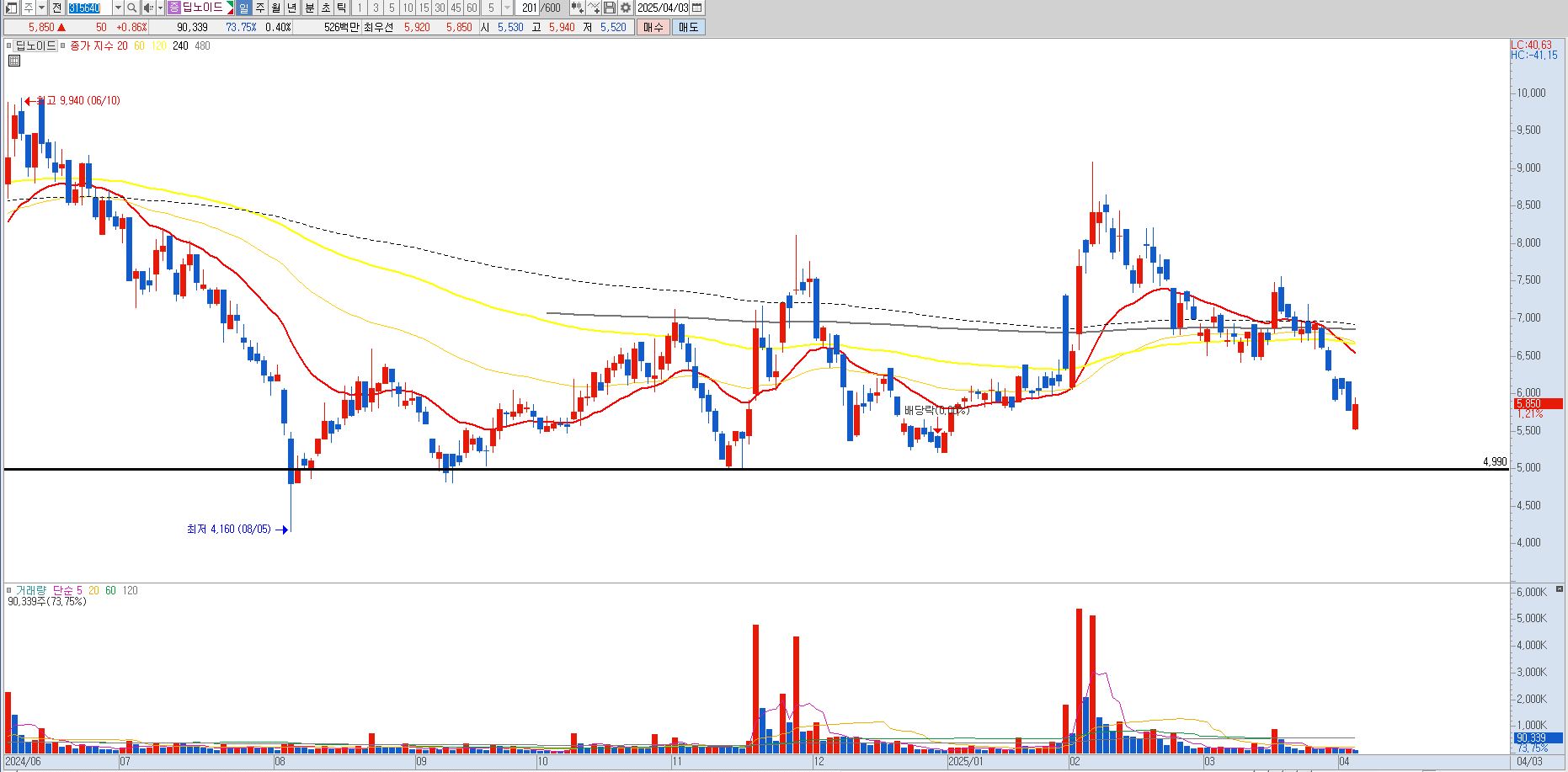Viewport: 1568px width, 772px height.
Task: Choose the 60 interval preset
Action: pyautogui.click(x=472, y=8)
